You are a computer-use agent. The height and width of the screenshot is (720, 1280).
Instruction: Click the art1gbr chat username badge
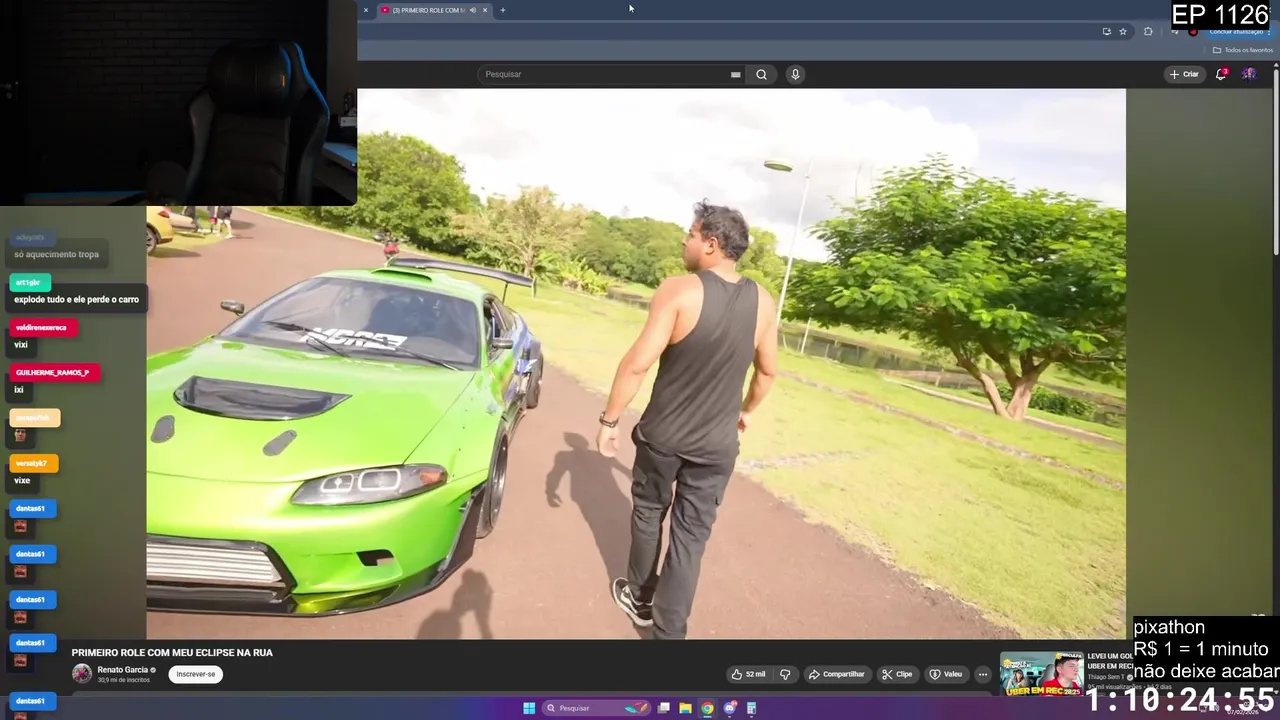pos(30,283)
